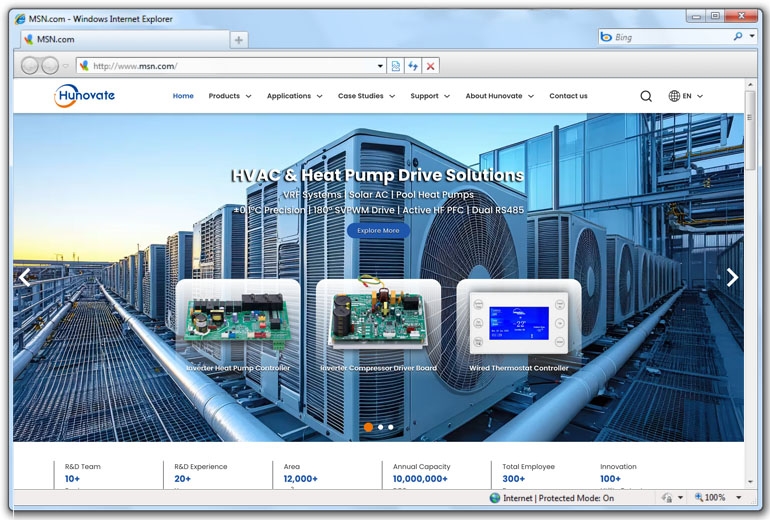The height and width of the screenshot is (520, 770).
Task: Click the Explore More button
Action: pos(378,230)
